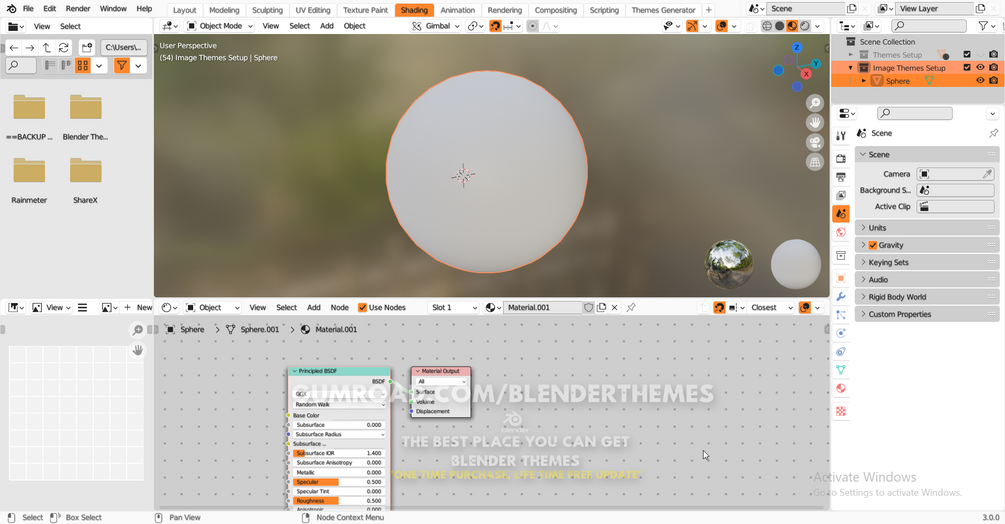The height and width of the screenshot is (524, 1005).
Task: Expand Themes Setup collection tree
Action: tap(851, 54)
